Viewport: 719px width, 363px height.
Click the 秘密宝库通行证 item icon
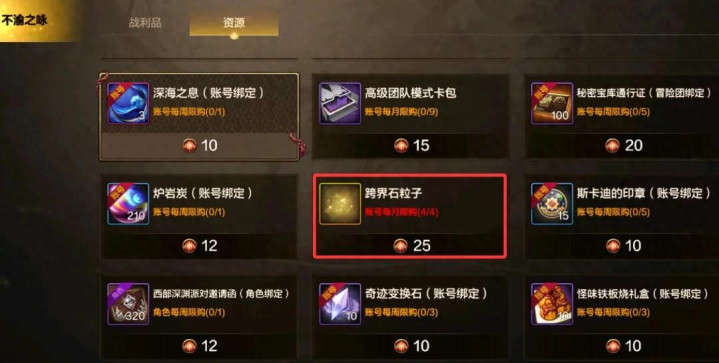point(552,103)
